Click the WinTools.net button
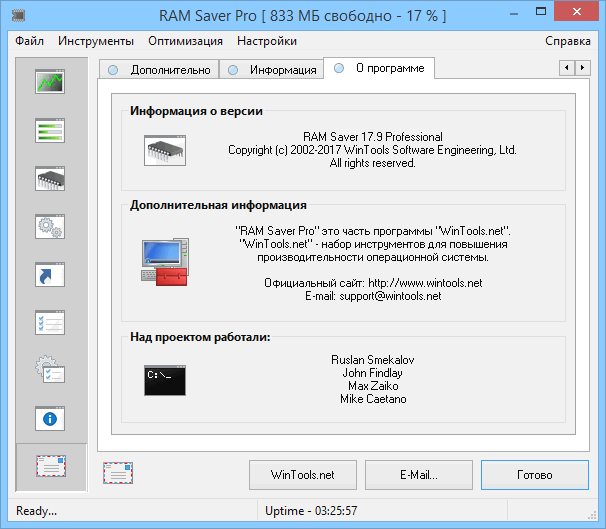 (x=303, y=475)
